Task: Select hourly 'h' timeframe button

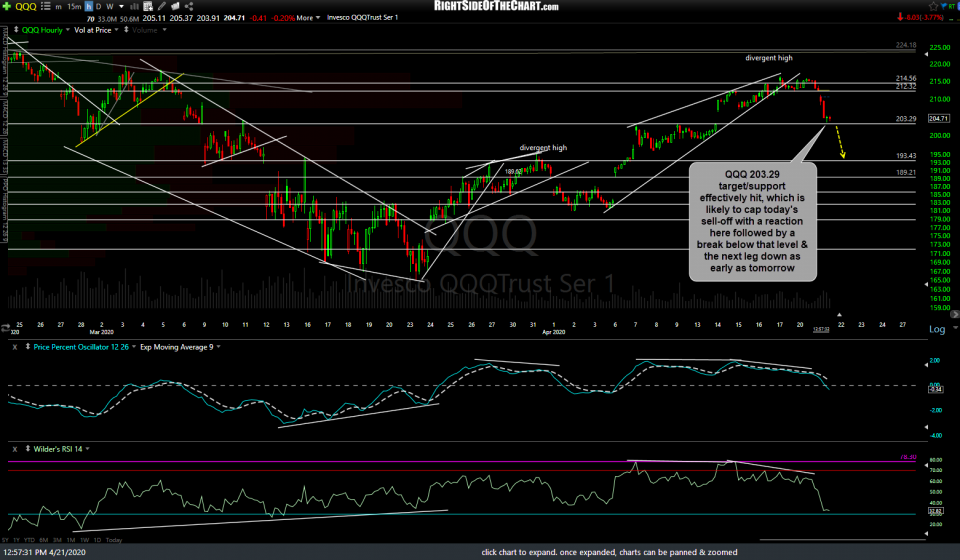Action: (x=89, y=7)
